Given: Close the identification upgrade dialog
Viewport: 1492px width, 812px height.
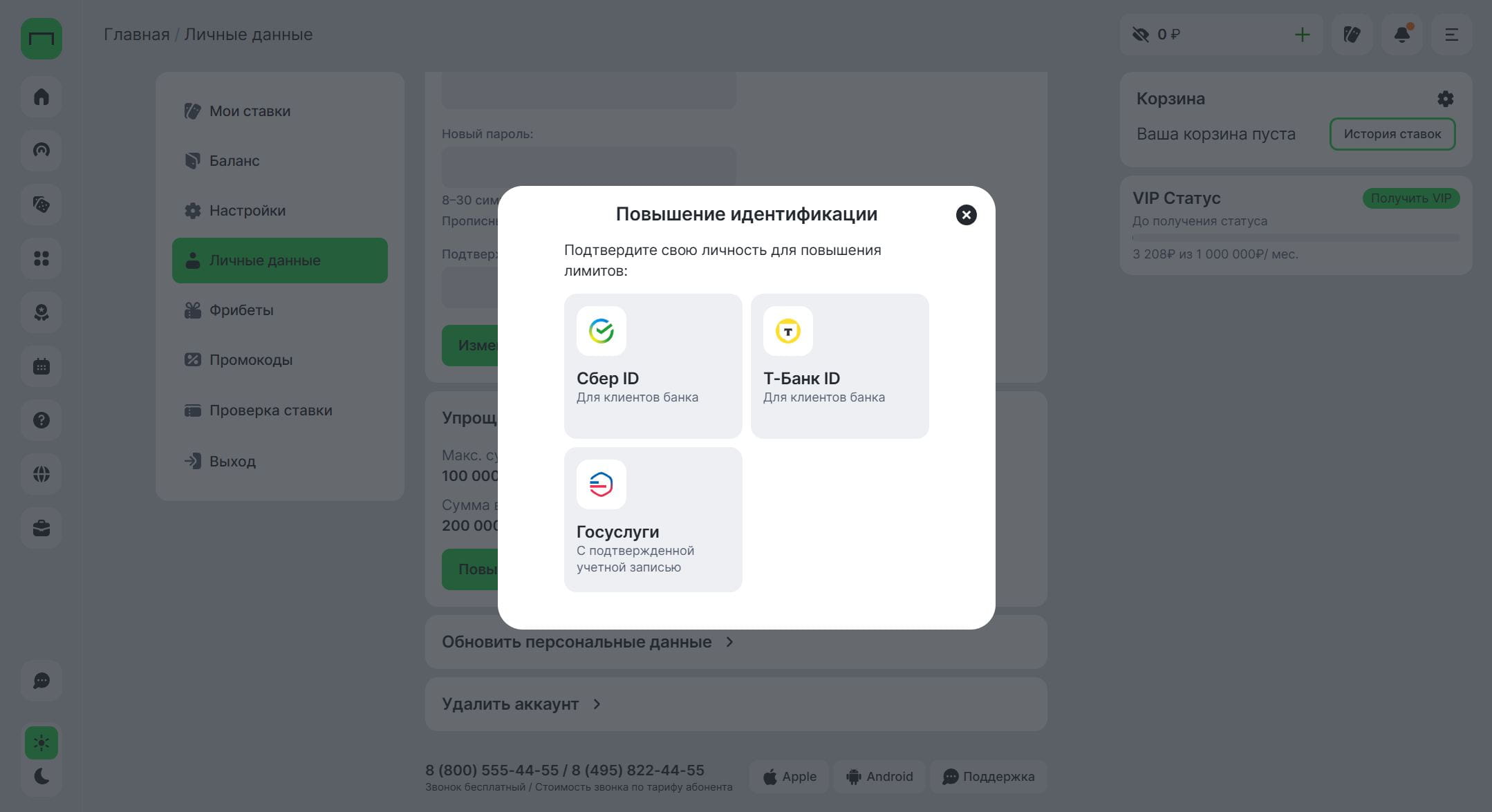Looking at the screenshot, I should click(x=966, y=215).
